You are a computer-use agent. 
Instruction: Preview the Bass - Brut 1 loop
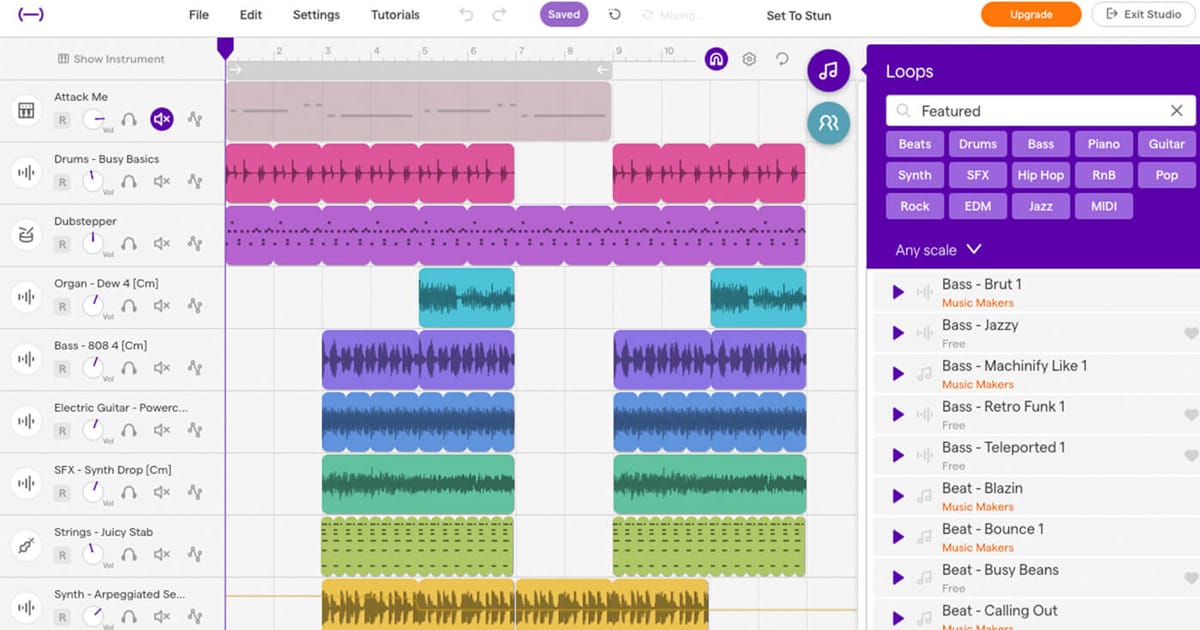point(897,292)
